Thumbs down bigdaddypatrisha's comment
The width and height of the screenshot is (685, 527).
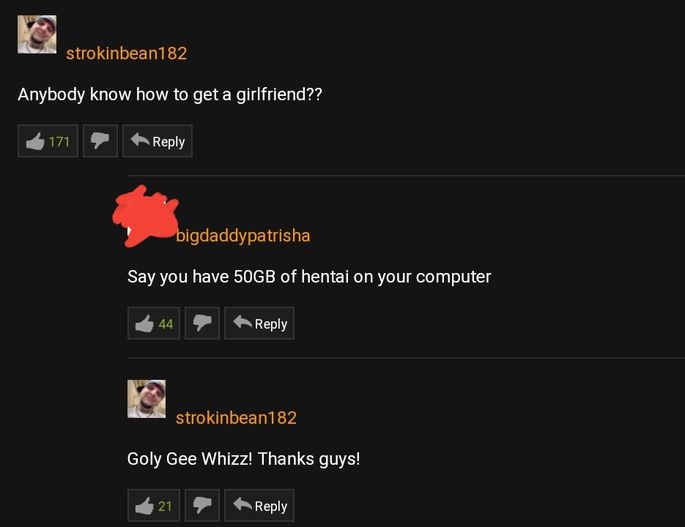202,323
